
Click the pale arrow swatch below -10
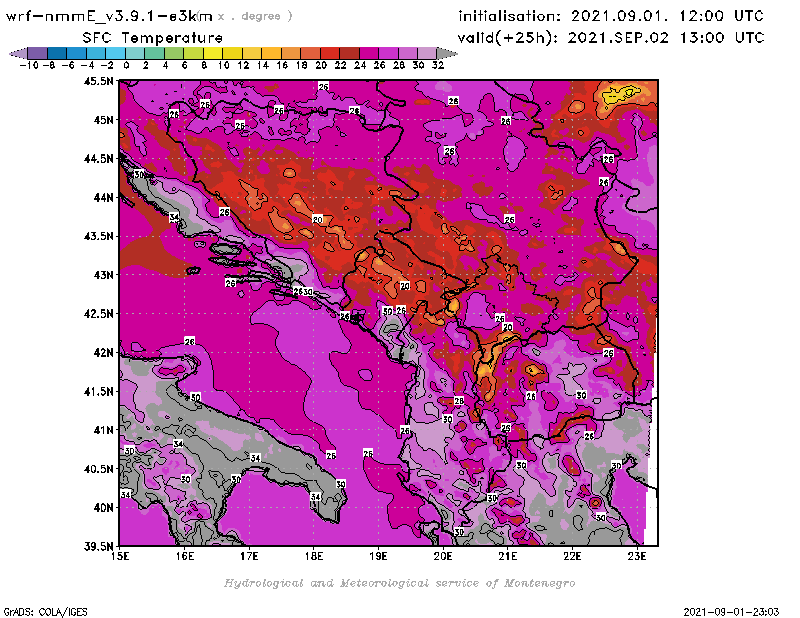point(19,53)
